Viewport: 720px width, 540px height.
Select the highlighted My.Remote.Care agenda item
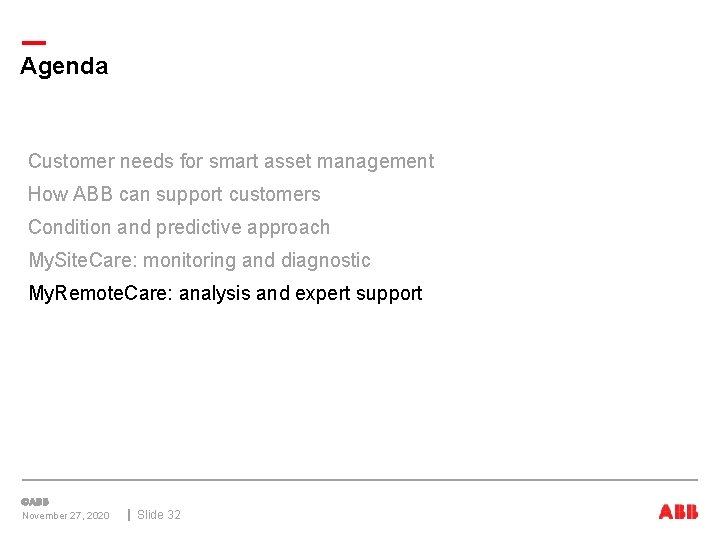225,293
